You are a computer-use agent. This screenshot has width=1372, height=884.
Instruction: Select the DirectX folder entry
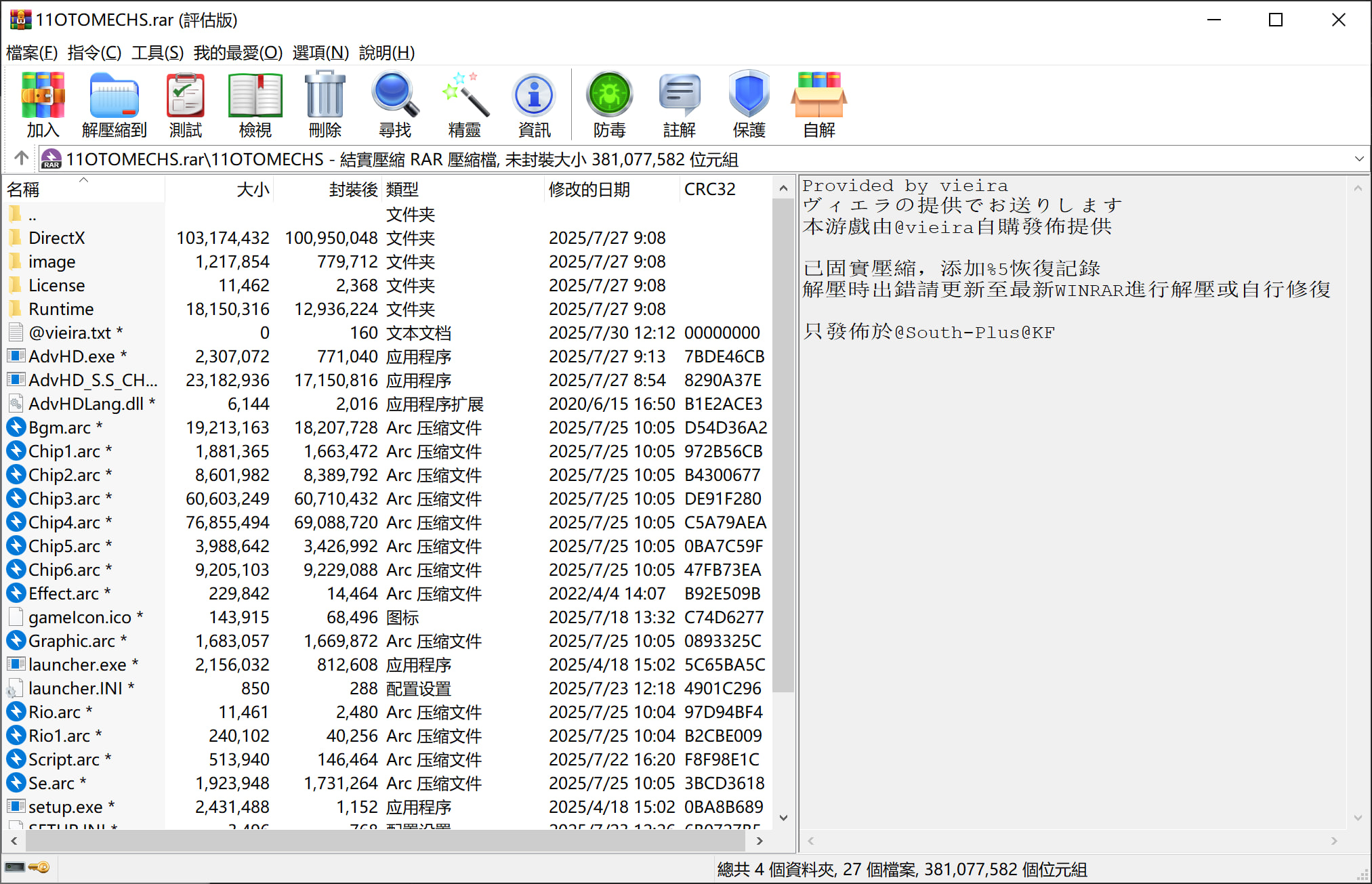coord(56,238)
